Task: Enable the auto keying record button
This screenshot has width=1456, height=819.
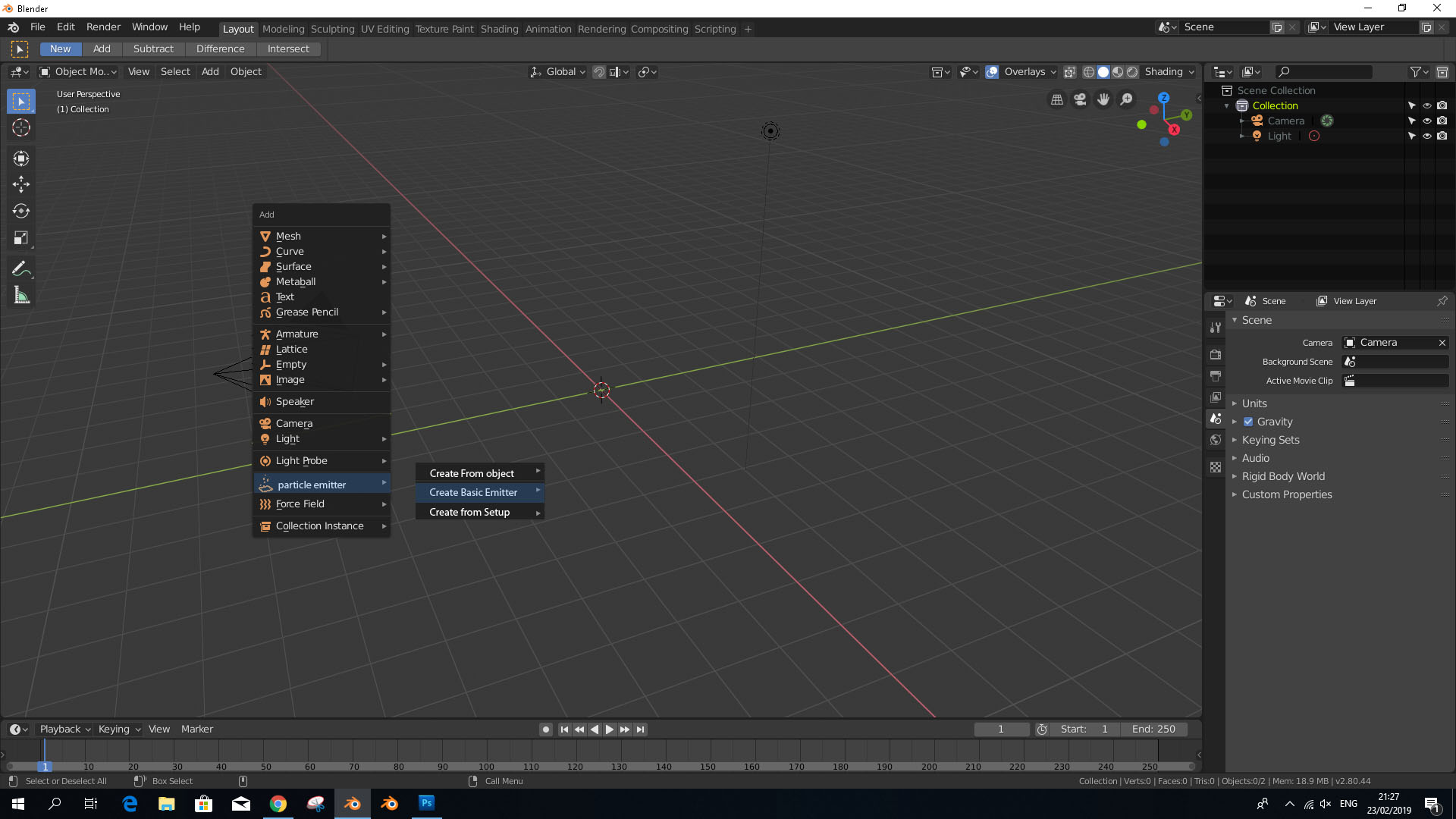Action: click(545, 729)
